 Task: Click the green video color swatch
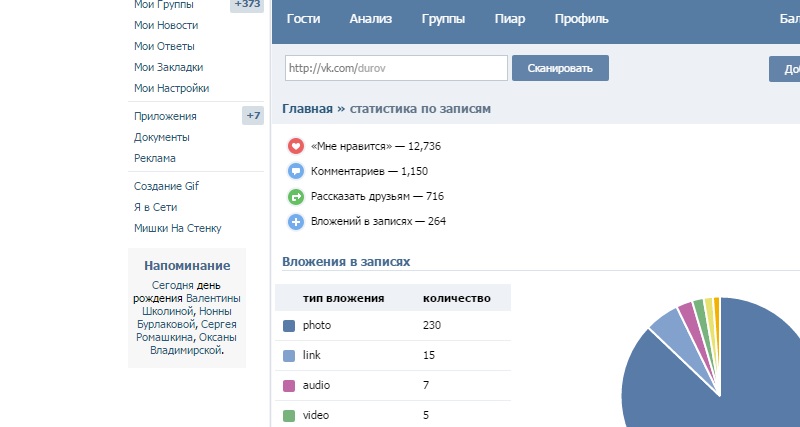point(289,415)
